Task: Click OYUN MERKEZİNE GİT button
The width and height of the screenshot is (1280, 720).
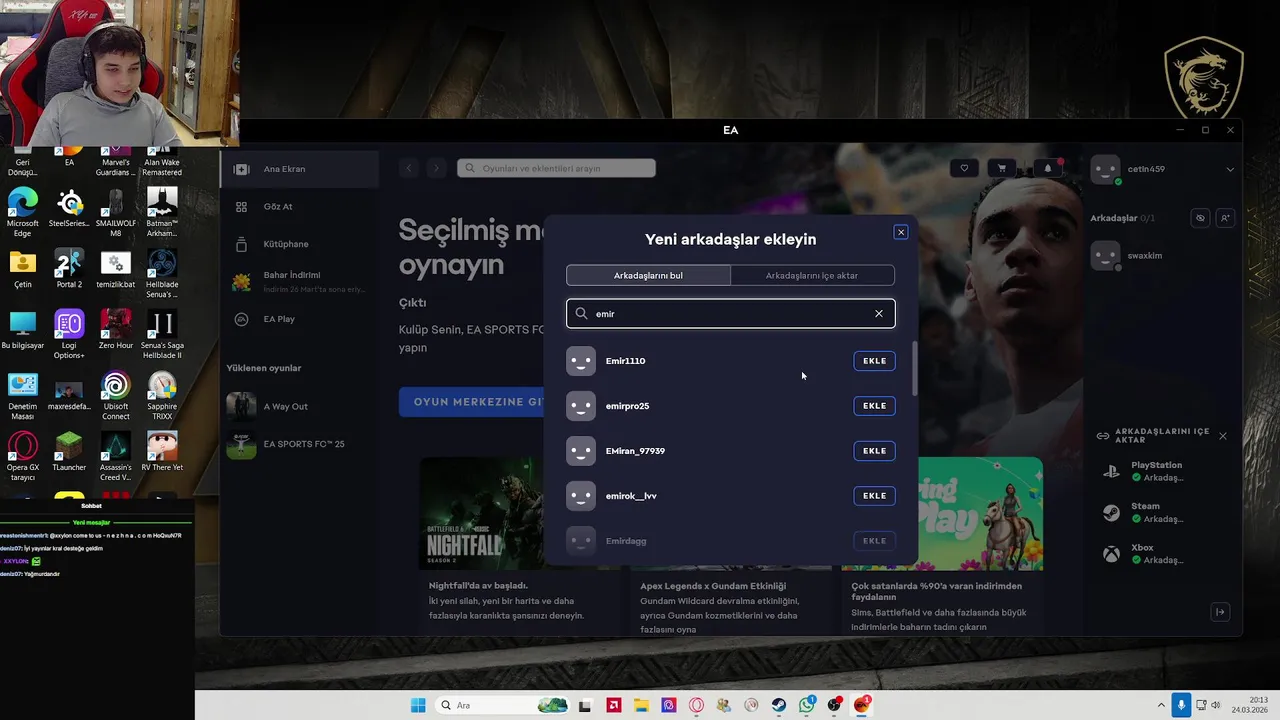Action: (x=472, y=402)
